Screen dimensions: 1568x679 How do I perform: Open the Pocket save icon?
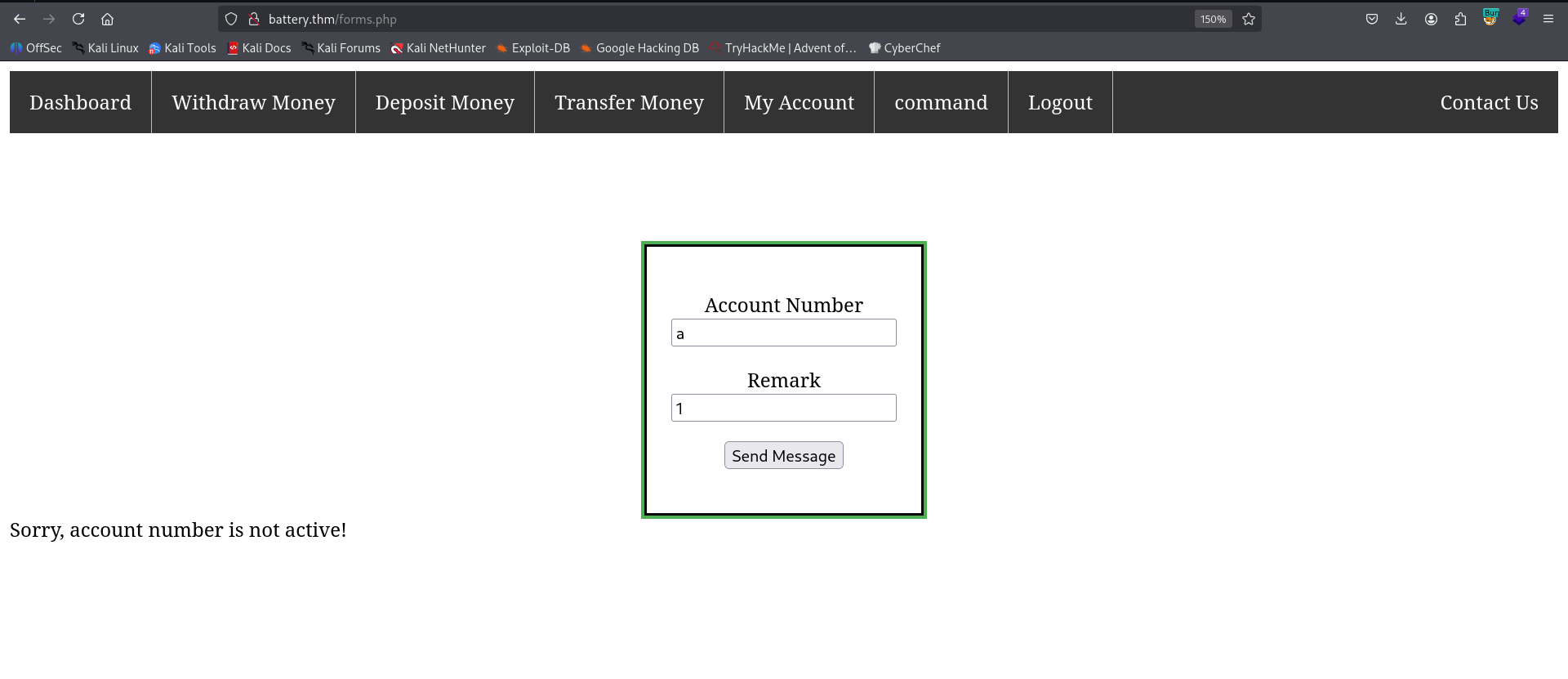(x=1372, y=19)
